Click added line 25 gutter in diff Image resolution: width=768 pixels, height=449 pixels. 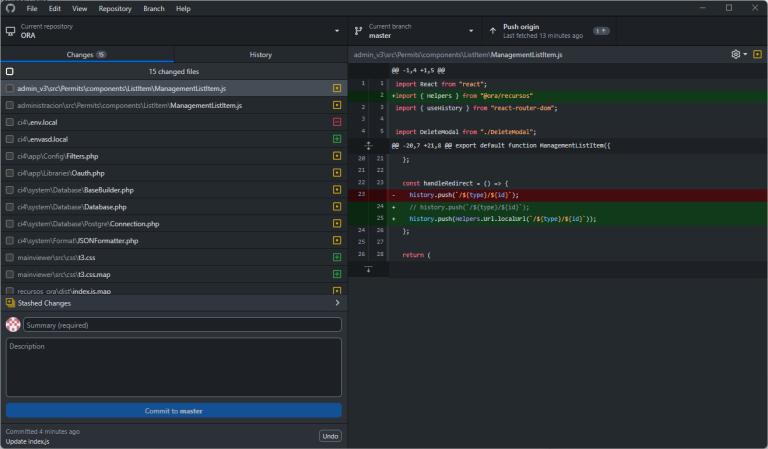click(x=368, y=218)
